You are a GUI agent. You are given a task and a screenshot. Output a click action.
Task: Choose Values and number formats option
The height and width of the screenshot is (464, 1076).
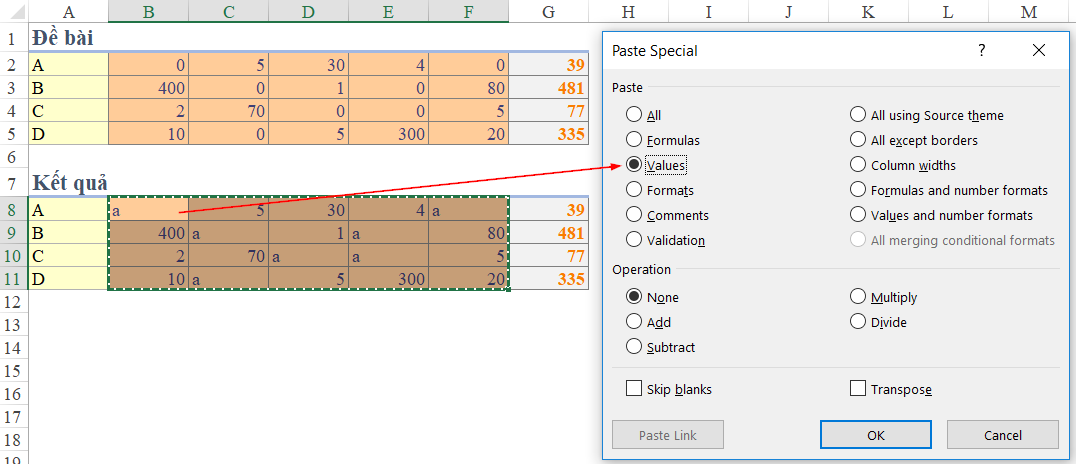[x=941, y=215]
